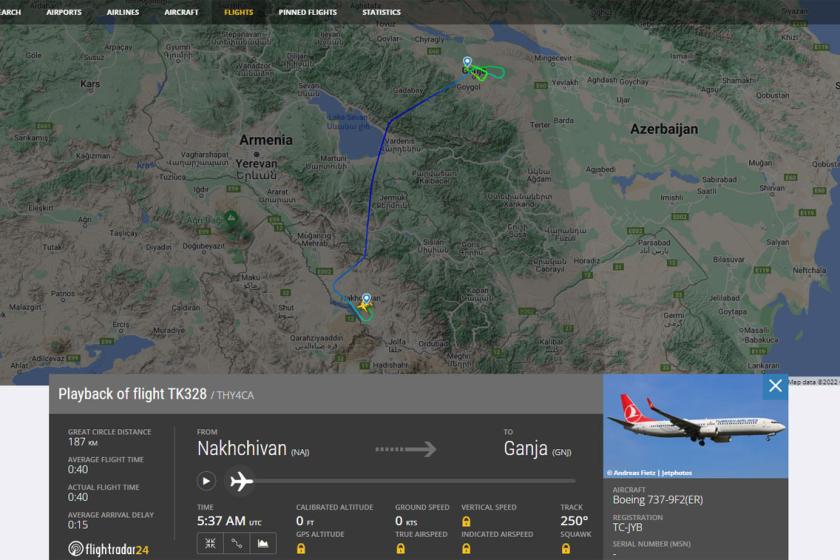
Task: Click the route arrow between airports
Action: pyautogui.click(x=406, y=449)
